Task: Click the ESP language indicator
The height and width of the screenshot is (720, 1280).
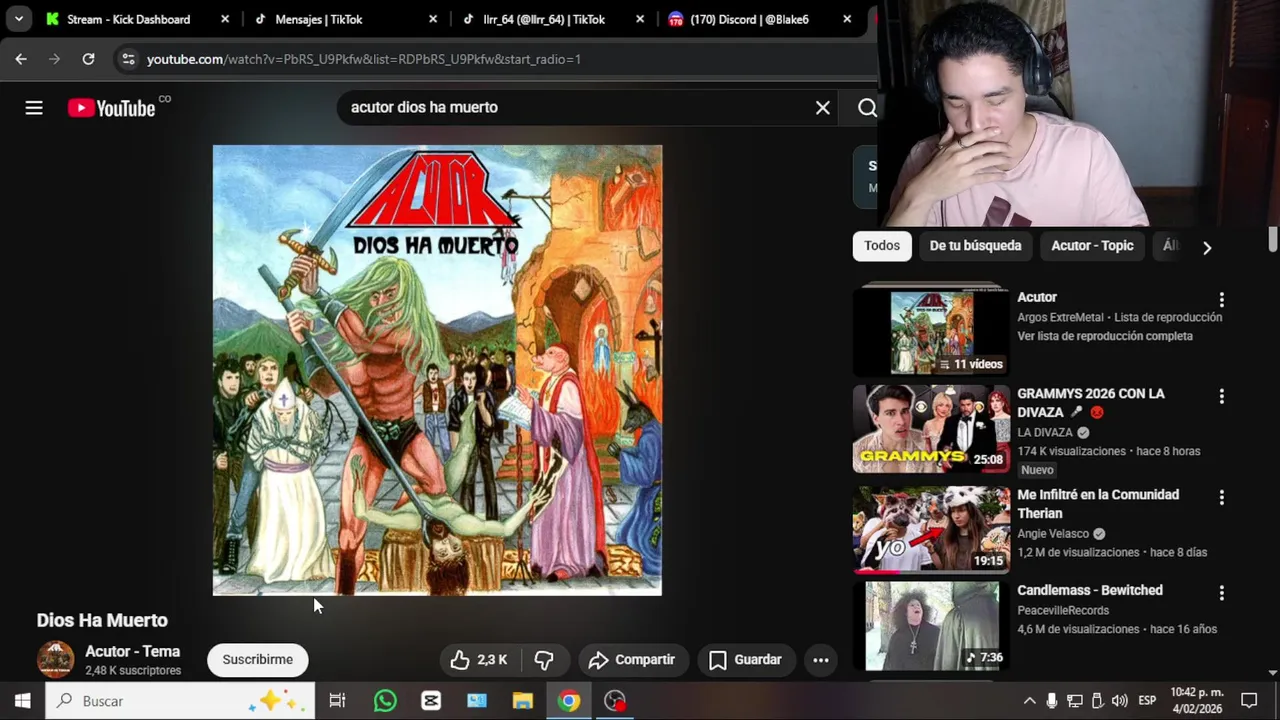Action: [1147, 701]
